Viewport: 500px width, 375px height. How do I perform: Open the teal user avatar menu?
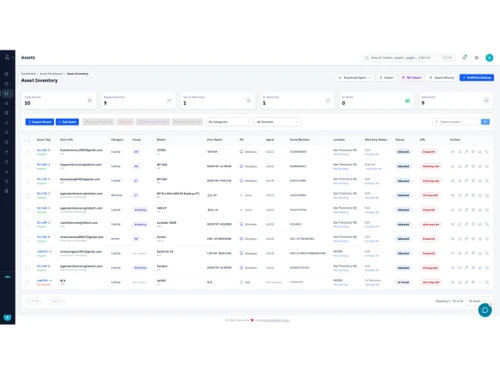(x=489, y=58)
